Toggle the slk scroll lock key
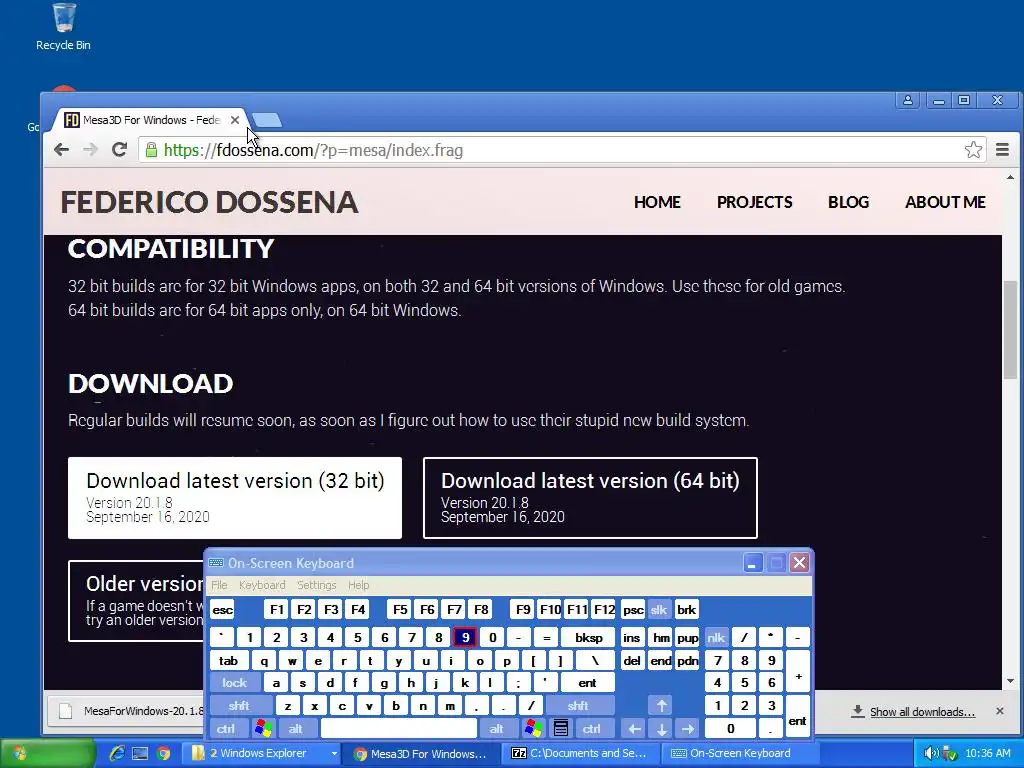The height and width of the screenshot is (768, 1024). click(x=659, y=610)
